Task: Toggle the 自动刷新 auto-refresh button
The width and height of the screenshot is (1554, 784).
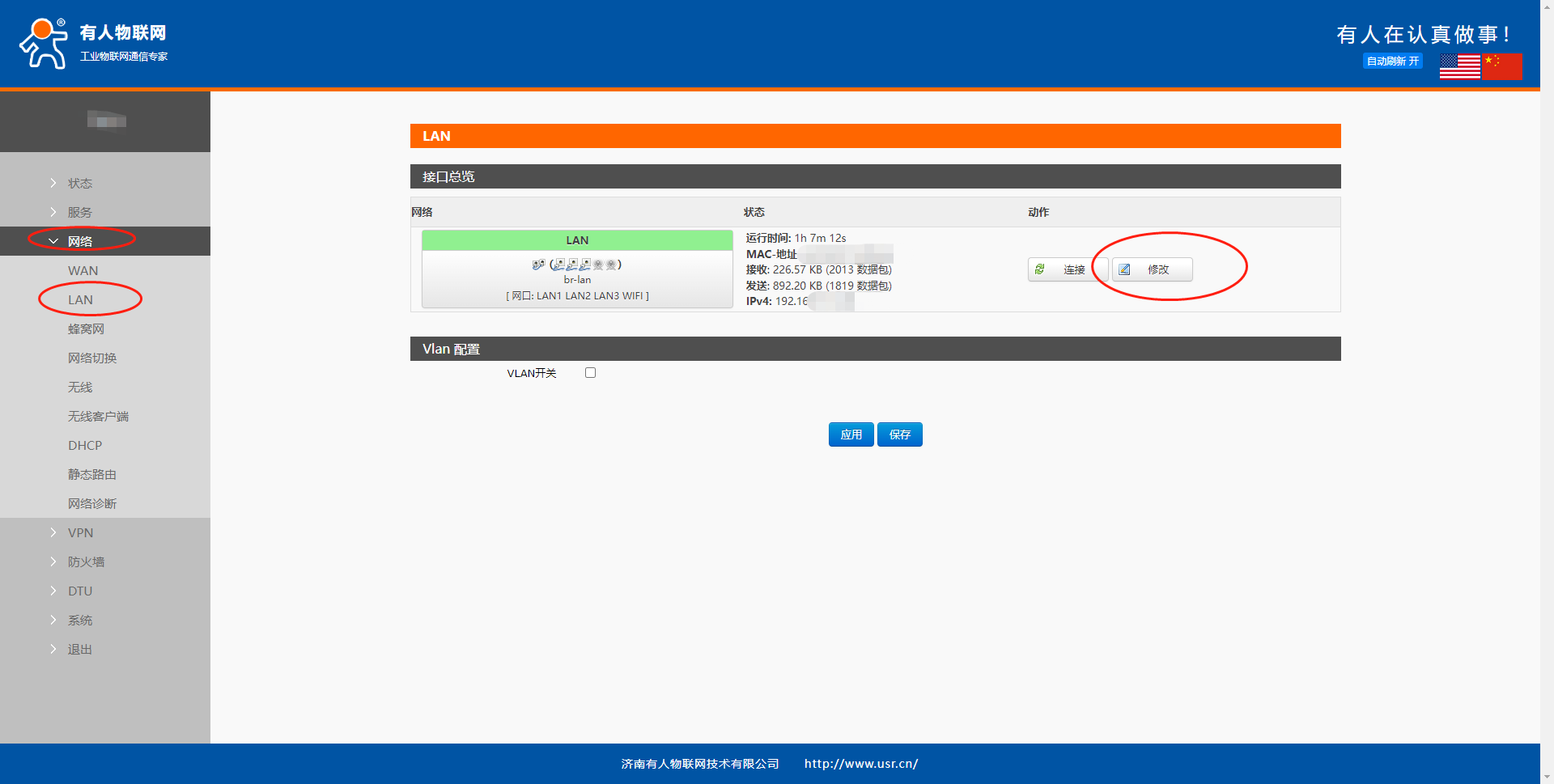Action: tap(1392, 61)
